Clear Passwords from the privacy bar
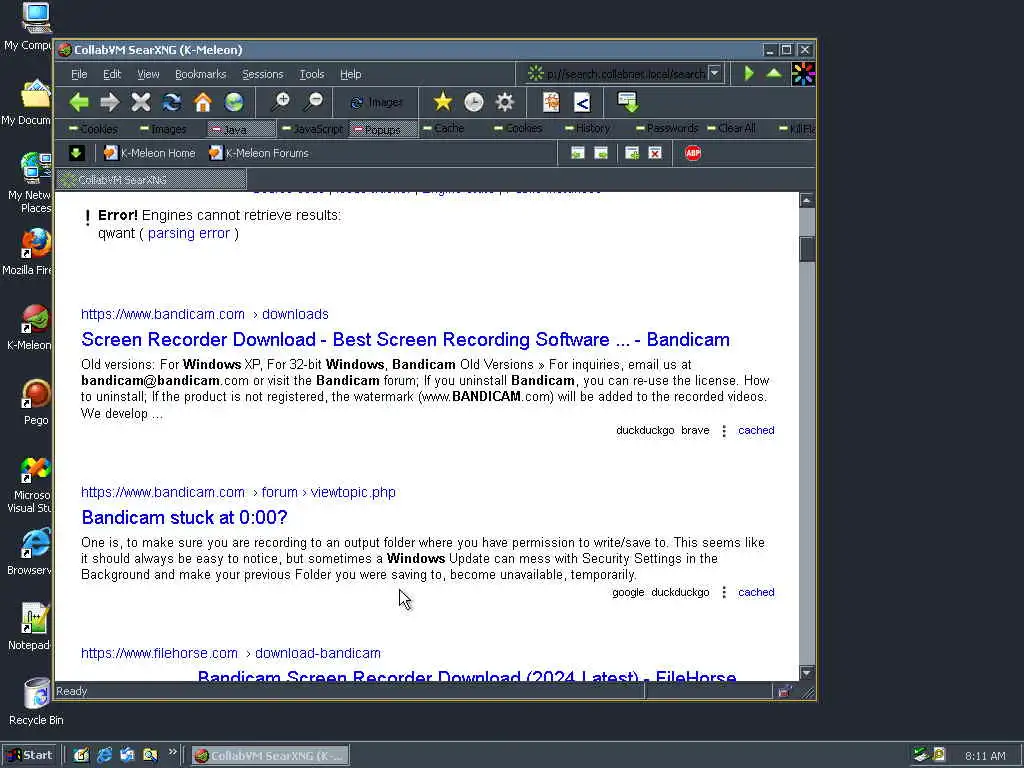Screen dimensions: 1024x768 coord(667,128)
